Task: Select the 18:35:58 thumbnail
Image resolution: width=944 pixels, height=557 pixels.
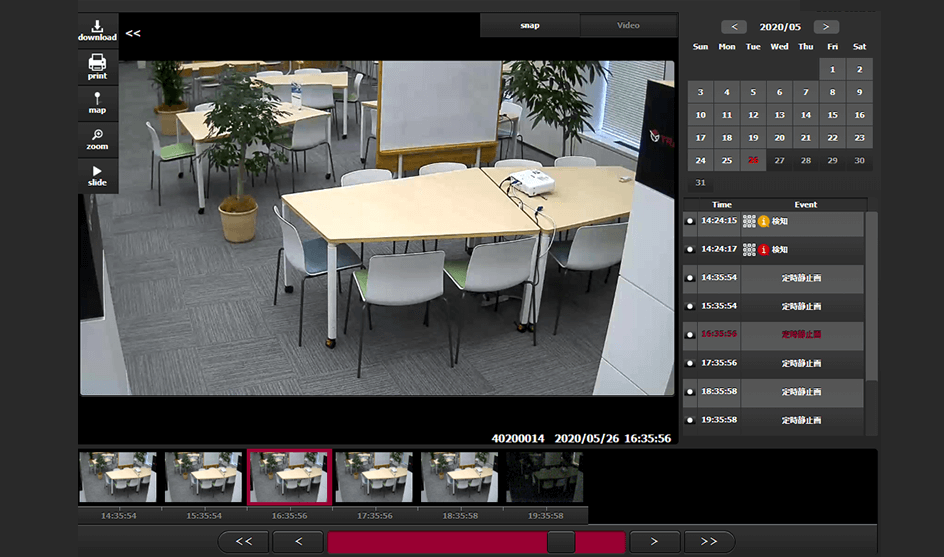Action: point(459,476)
